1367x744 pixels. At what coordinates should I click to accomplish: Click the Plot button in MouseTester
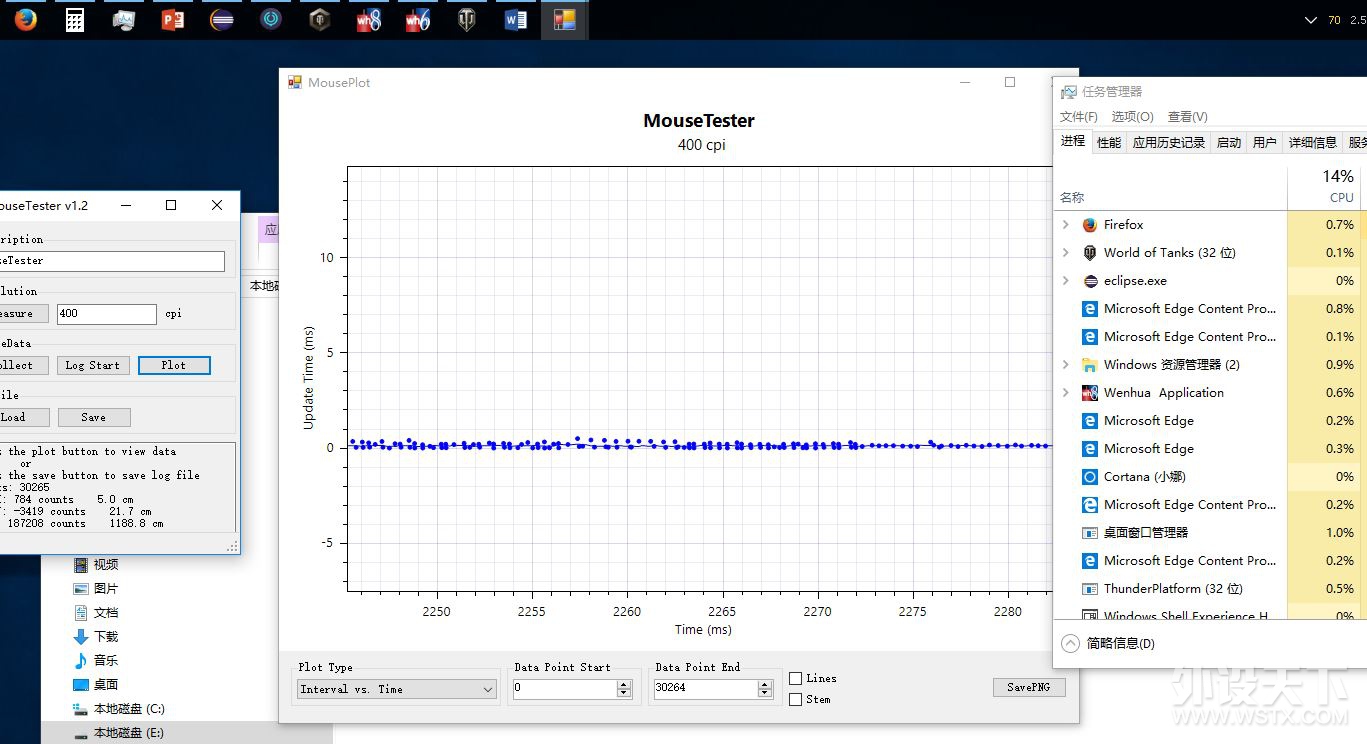[174, 365]
